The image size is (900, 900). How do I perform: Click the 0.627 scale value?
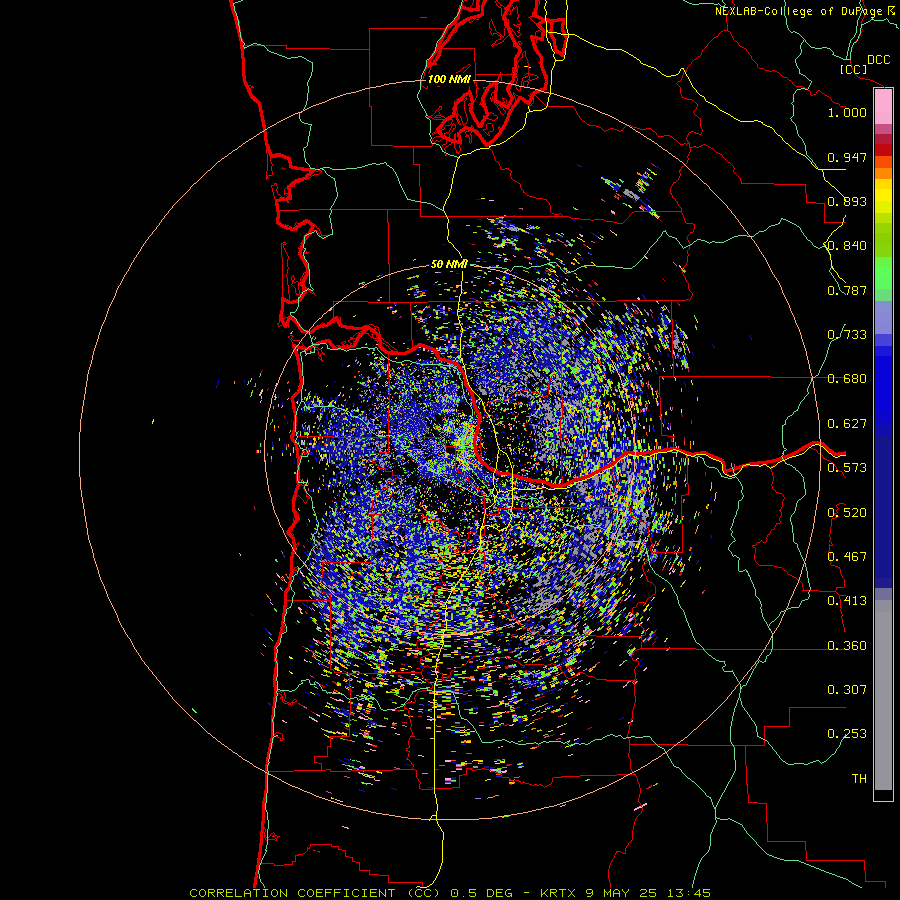pos(847,424)
